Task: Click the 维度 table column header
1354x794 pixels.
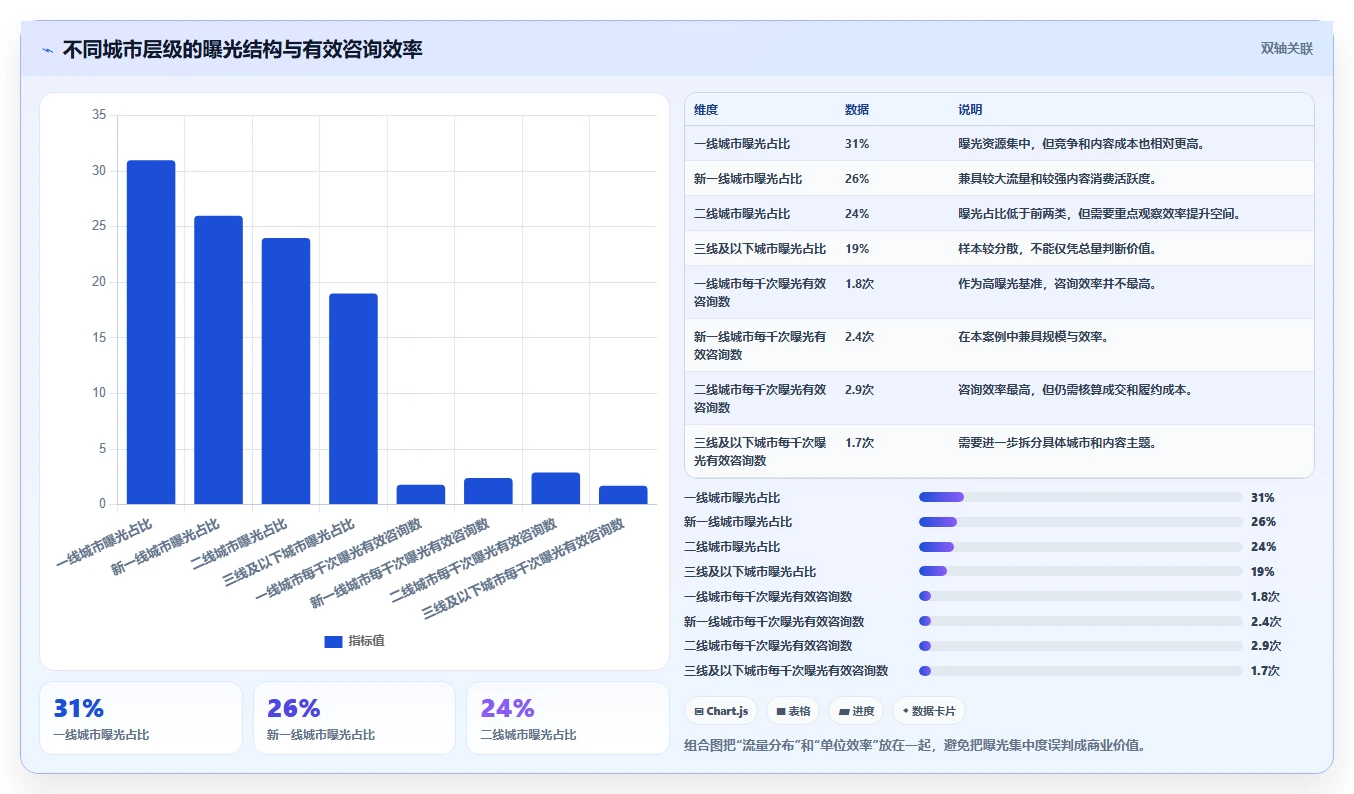Action: click(x=706, y=110)
